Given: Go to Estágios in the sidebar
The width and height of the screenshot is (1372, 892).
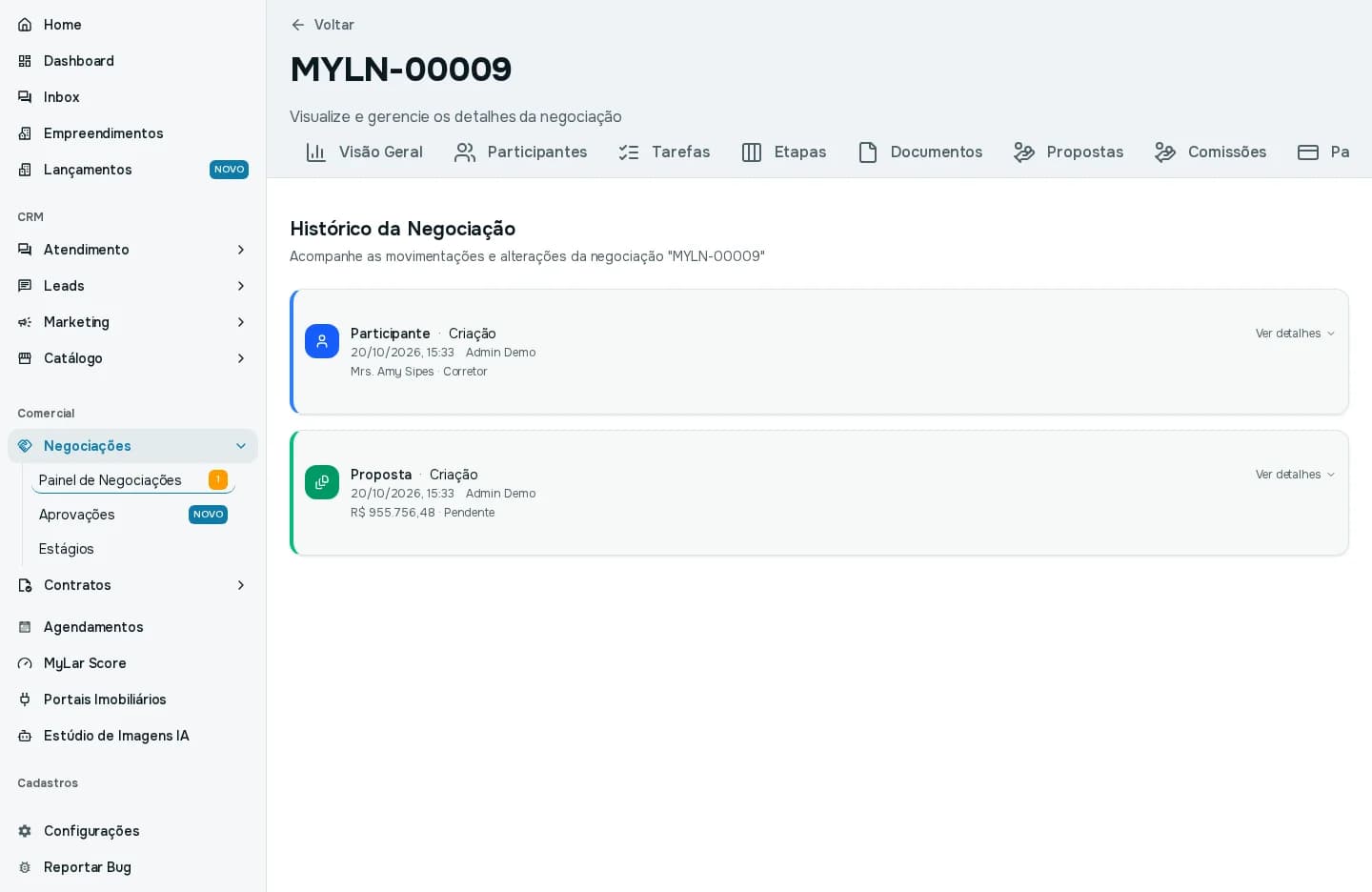Looking at the screenshot, I should coord(133,549).
